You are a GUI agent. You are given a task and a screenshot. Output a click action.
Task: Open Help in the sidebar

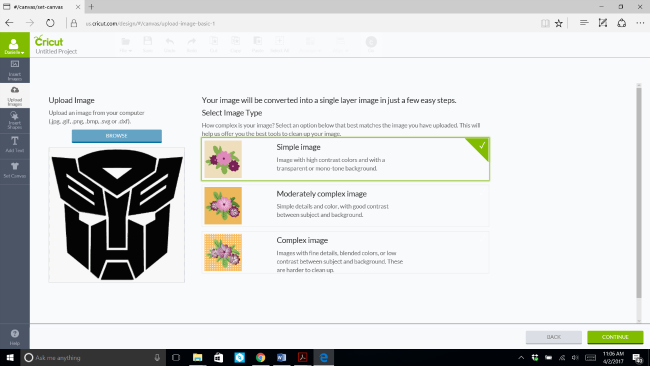point(15,337)
